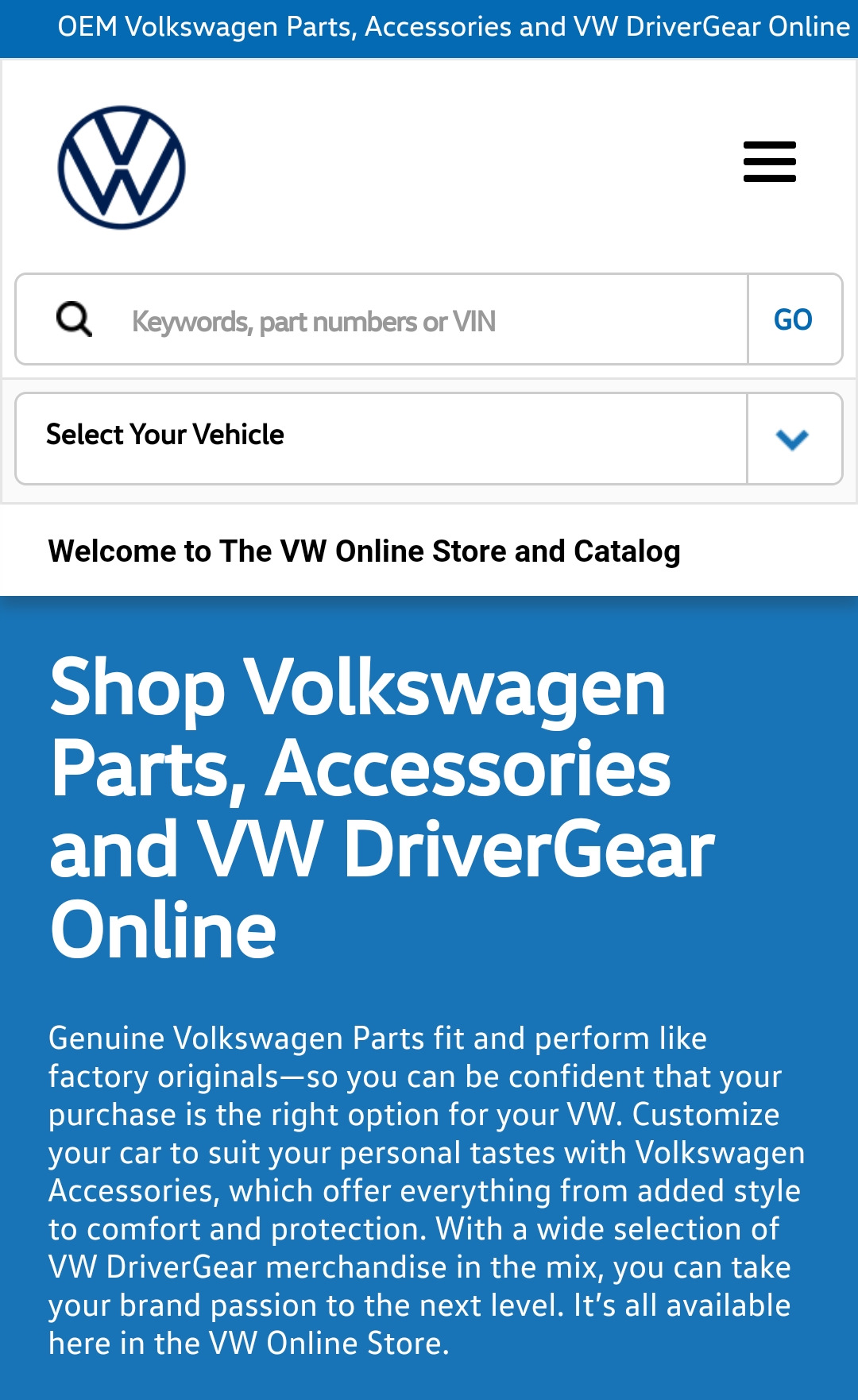Click the 'Catalog' word in welcome heading
The image size is (858, 1400).
coord(628,552)
